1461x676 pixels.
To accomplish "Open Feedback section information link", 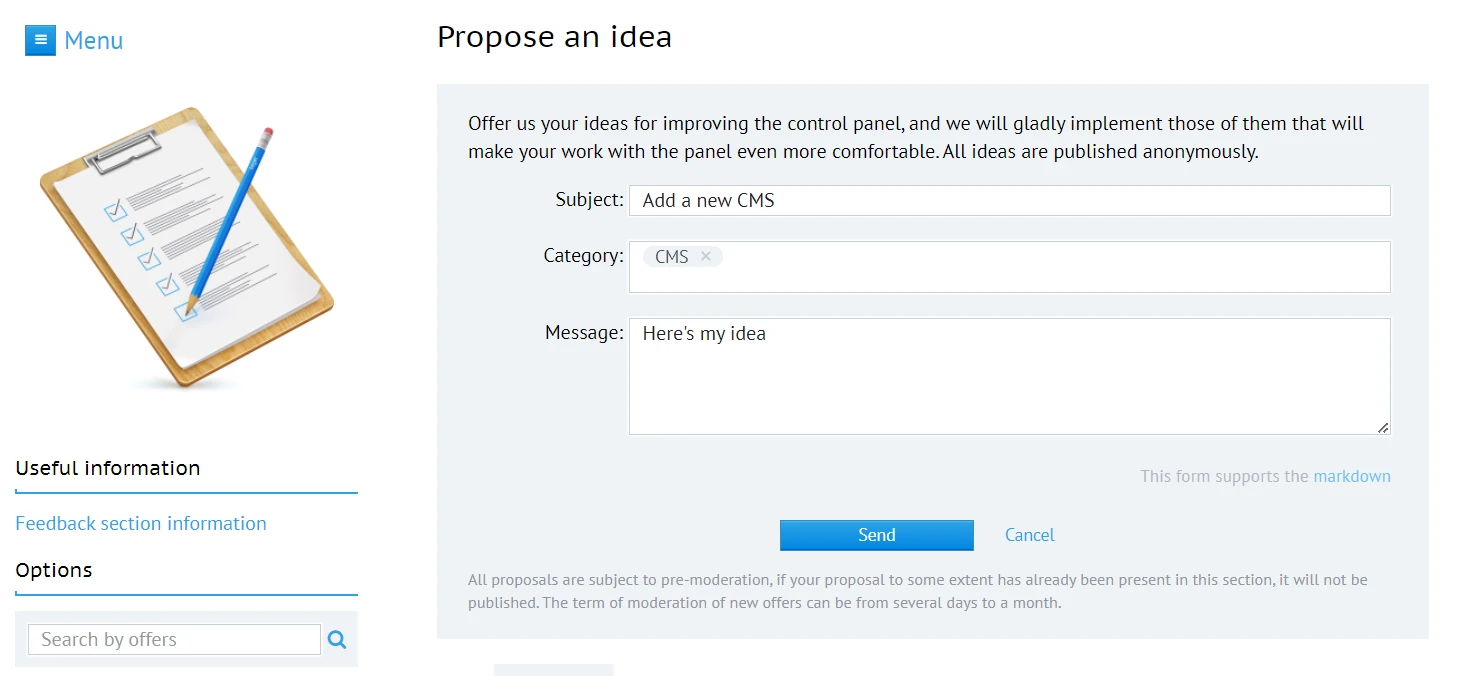I will click(141, 523).
